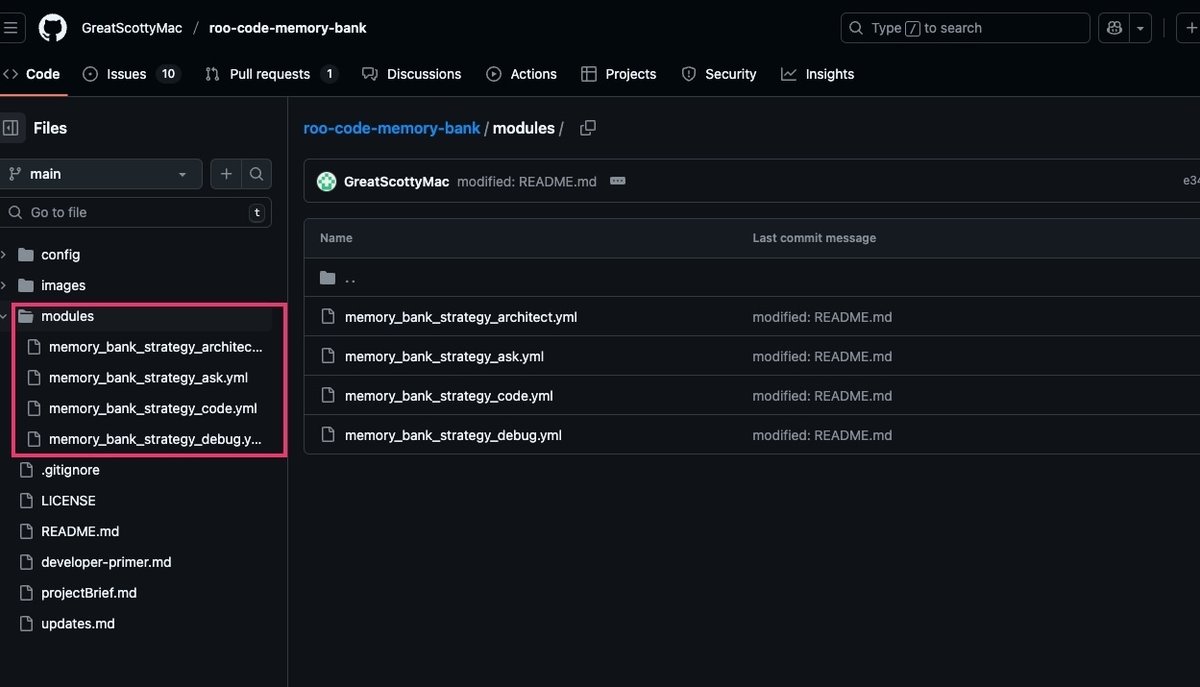Click the search files magnifier icon
1200x687 pixels.
[256, 174]
